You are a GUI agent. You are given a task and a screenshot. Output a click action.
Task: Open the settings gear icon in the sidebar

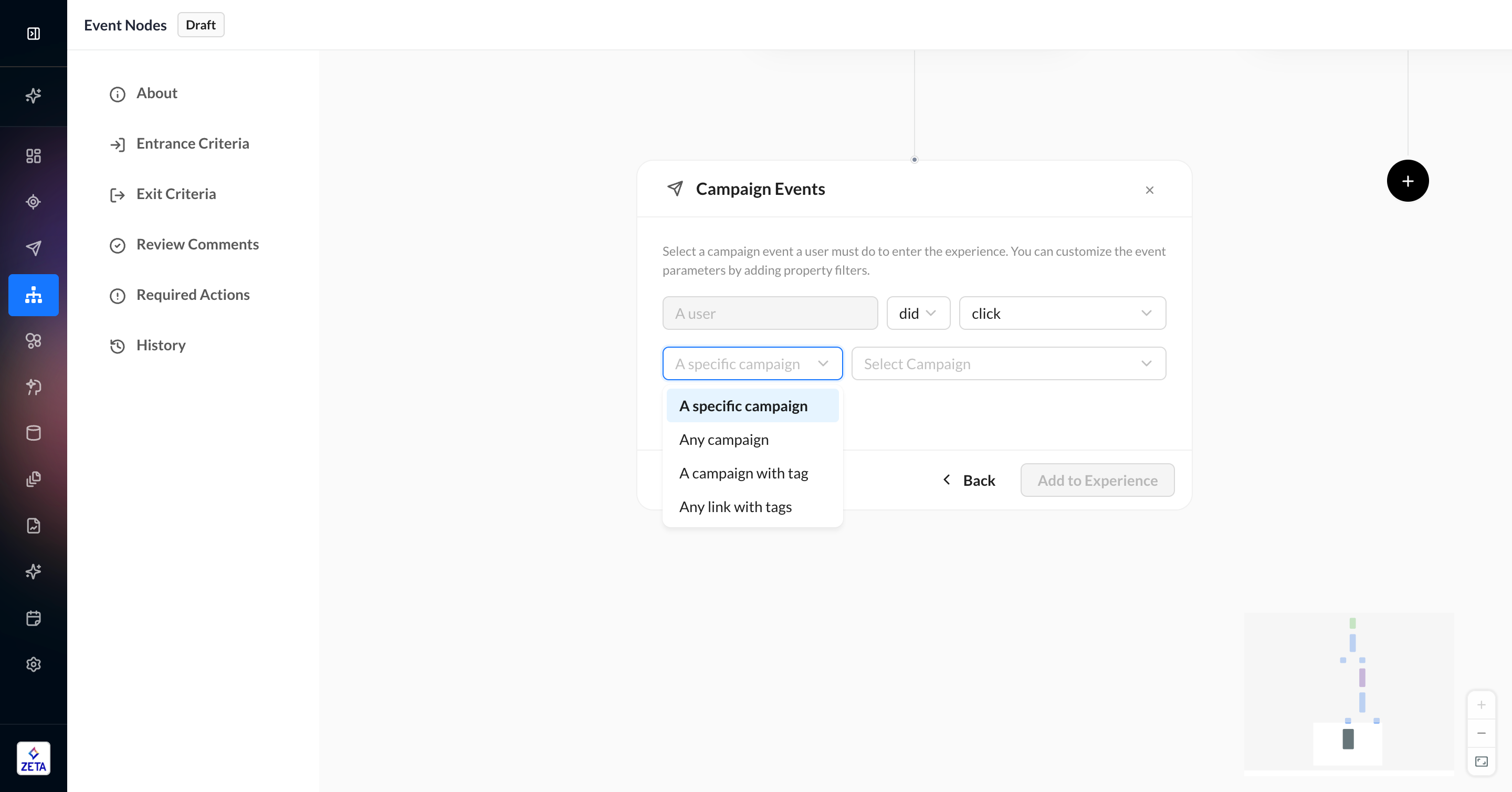tap(34, 664)
